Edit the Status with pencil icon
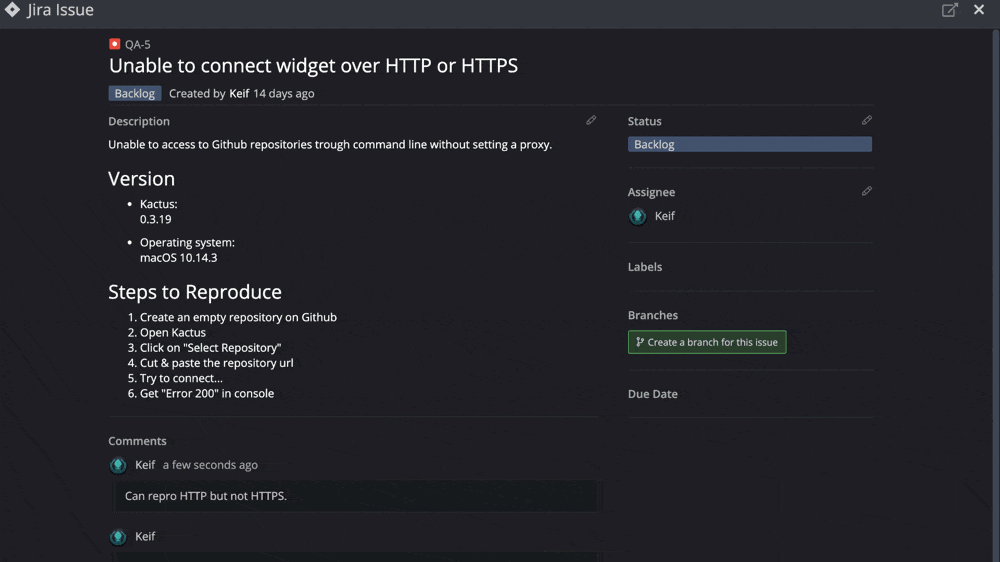 [867, 120]
